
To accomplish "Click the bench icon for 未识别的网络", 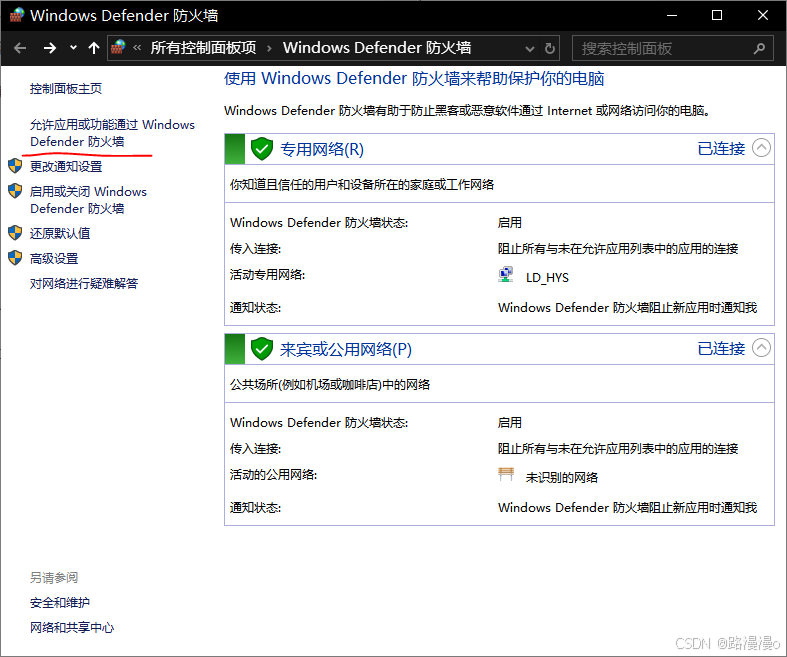I will point(506,474).
